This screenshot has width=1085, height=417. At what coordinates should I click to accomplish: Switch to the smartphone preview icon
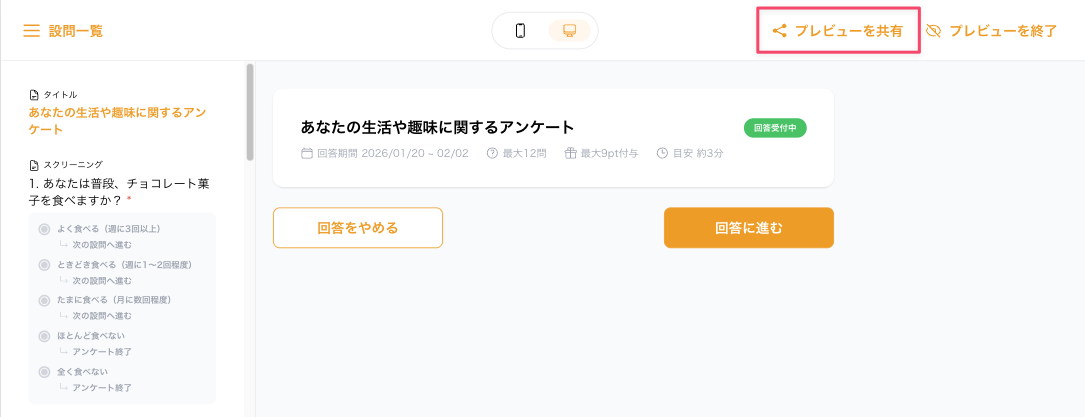coord(520,31)
